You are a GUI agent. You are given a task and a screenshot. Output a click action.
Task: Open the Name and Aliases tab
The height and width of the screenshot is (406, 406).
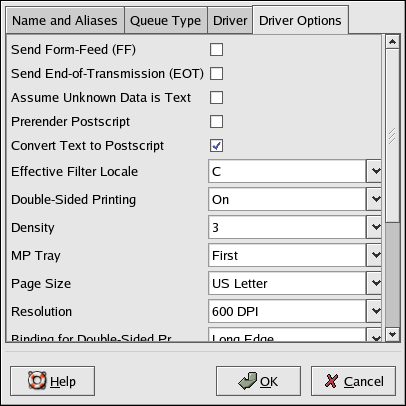click(65, 21)
